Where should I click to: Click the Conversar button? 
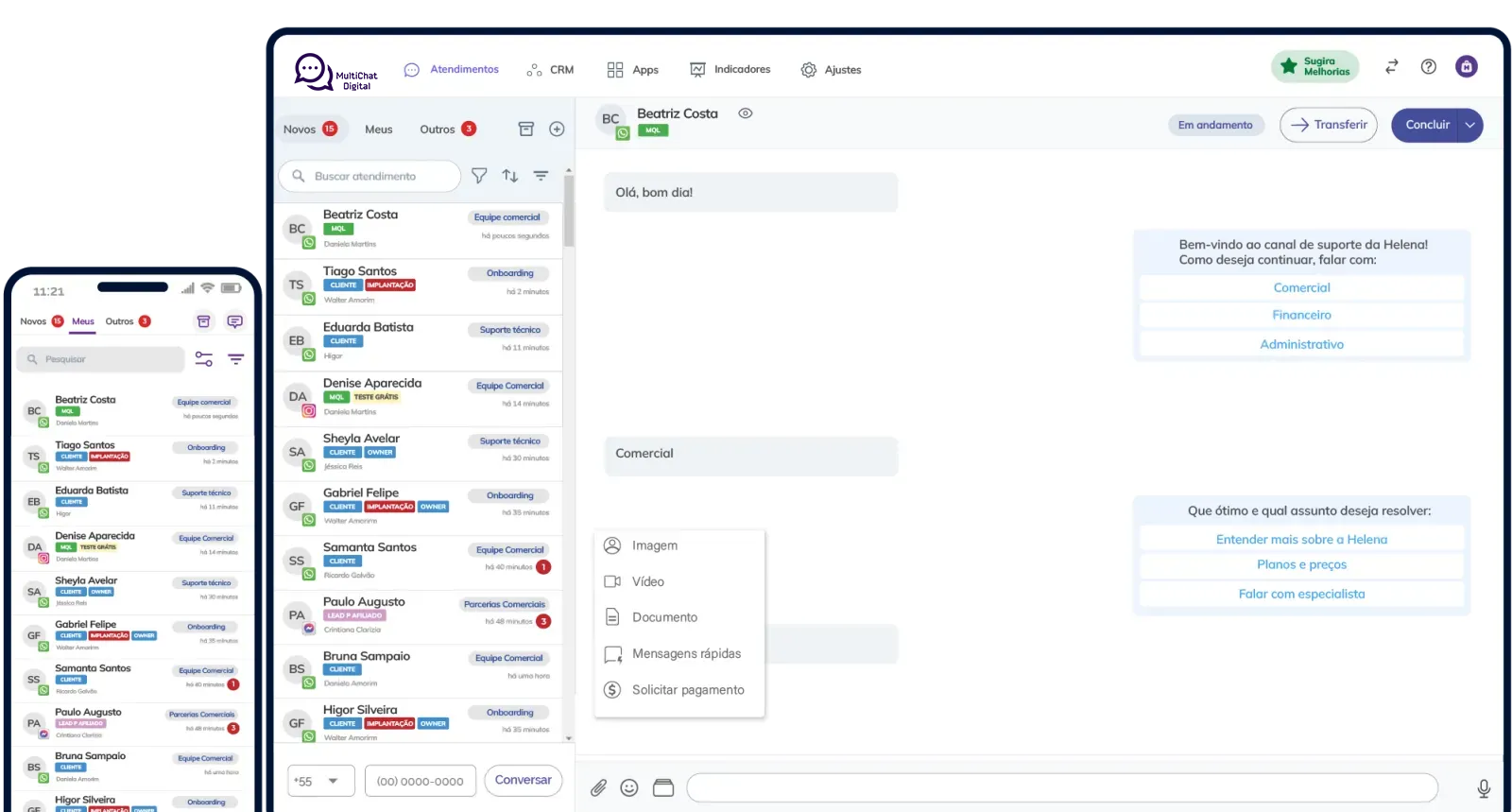(x=523, y=781)
